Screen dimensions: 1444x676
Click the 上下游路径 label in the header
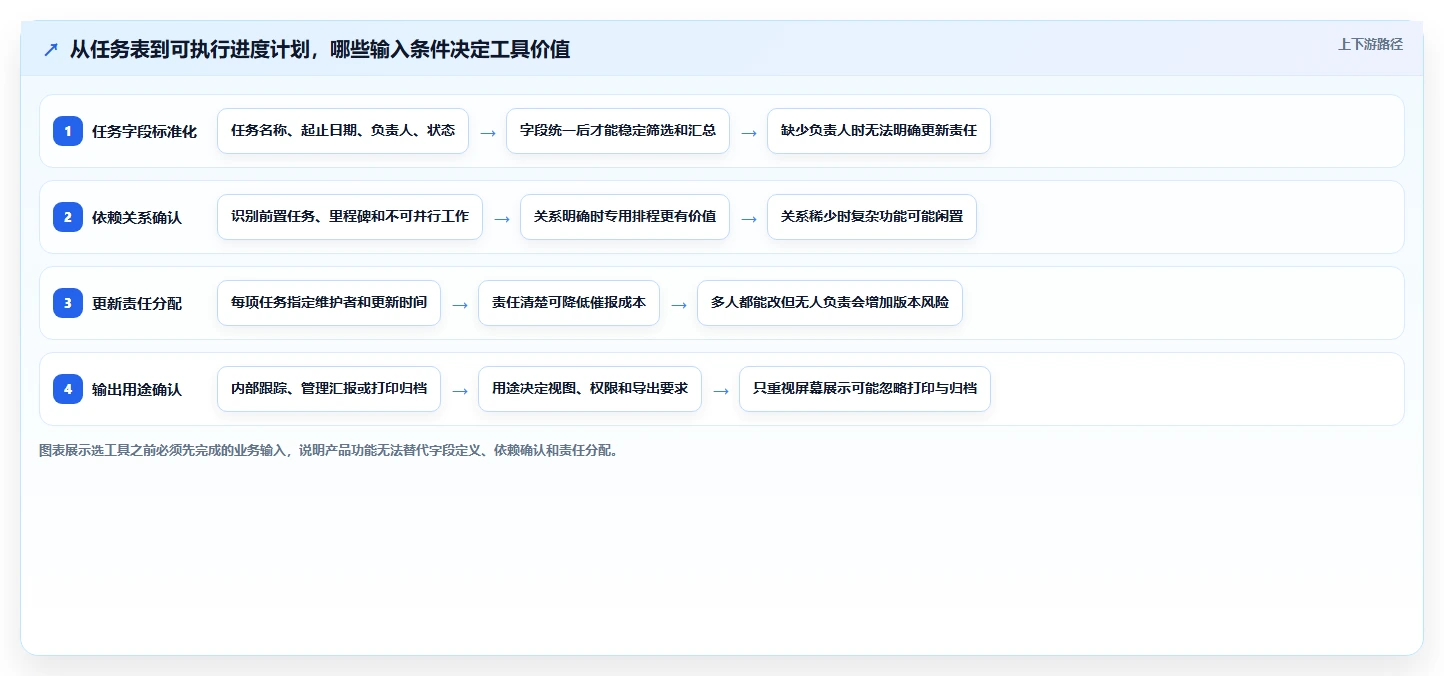1370,44
